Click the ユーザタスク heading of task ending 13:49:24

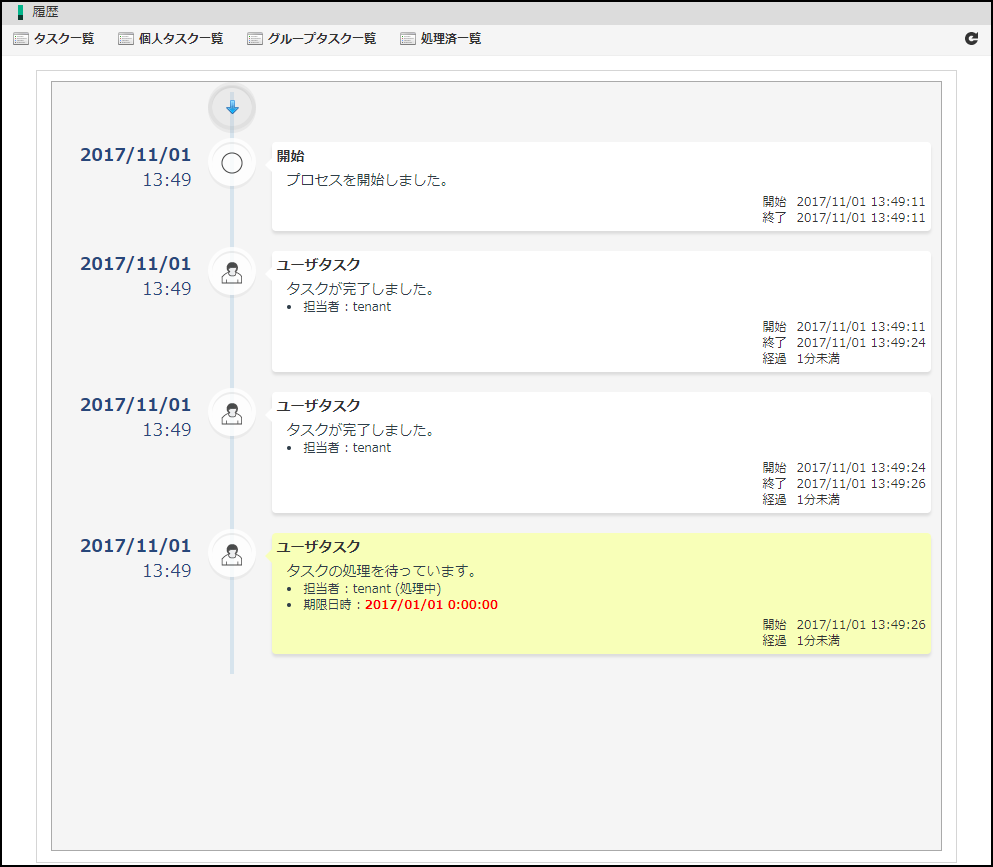[x=319, y=265]
